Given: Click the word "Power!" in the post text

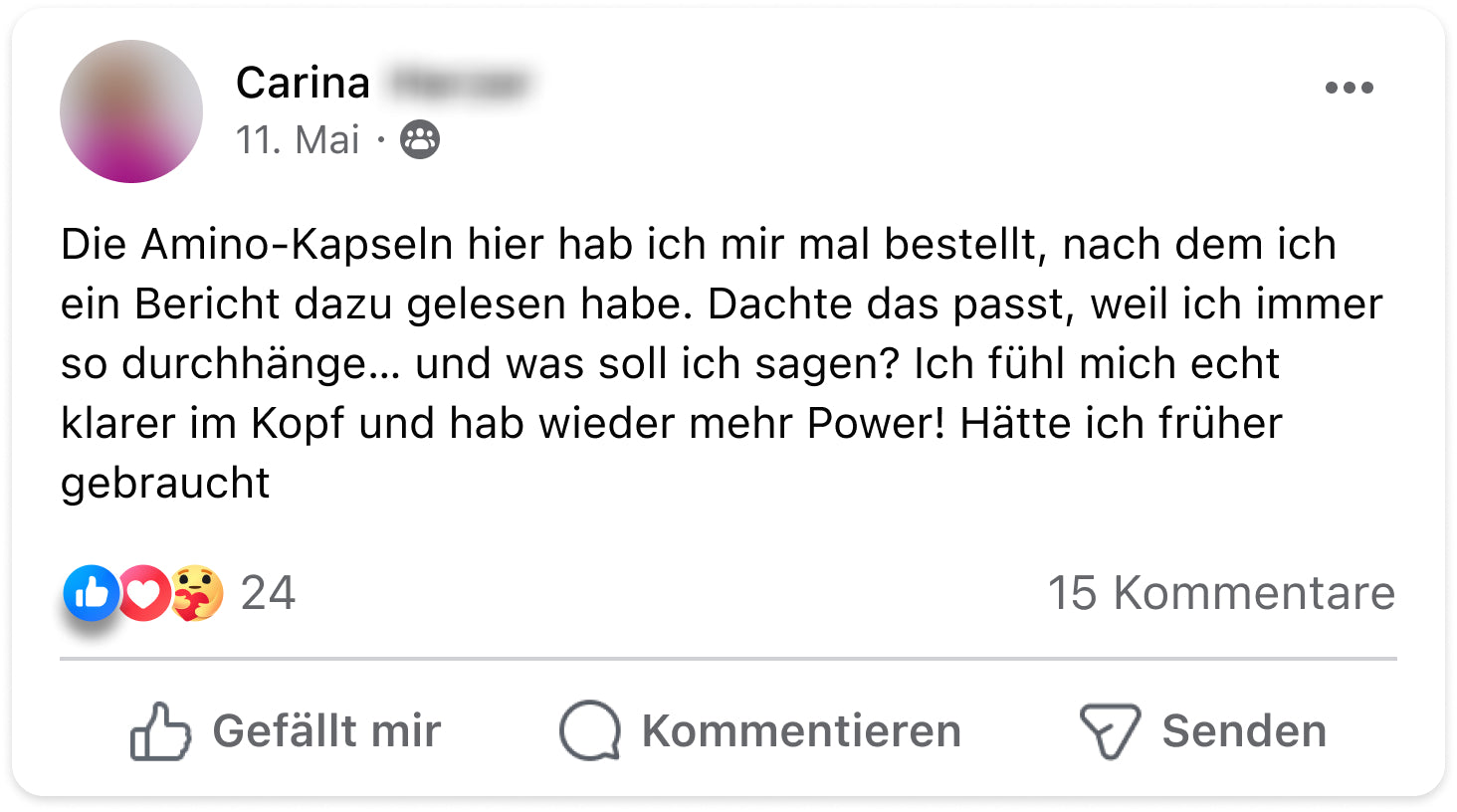Looking at the screenshot, I should coord(876,424).
